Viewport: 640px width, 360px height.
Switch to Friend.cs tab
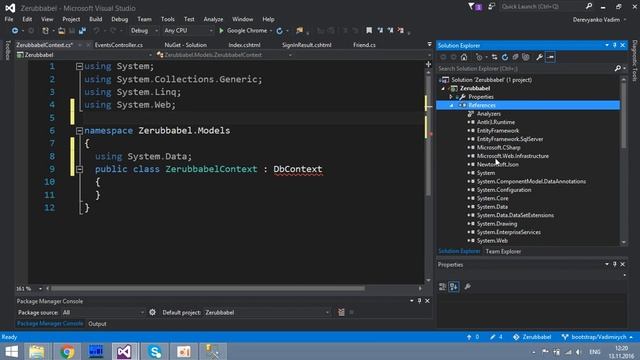364,45
